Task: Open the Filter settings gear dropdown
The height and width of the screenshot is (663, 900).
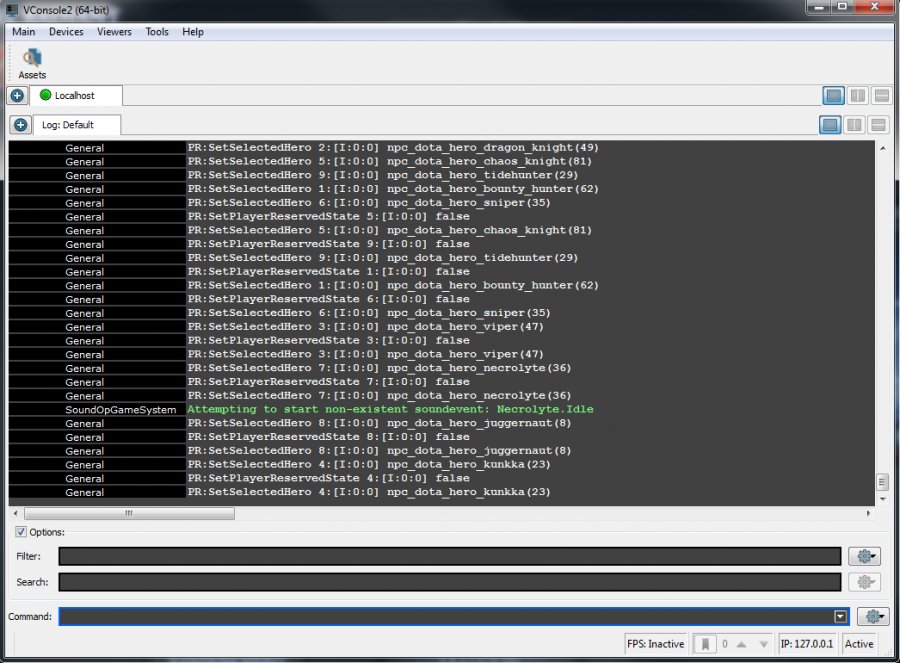Action: pos(864,556)
